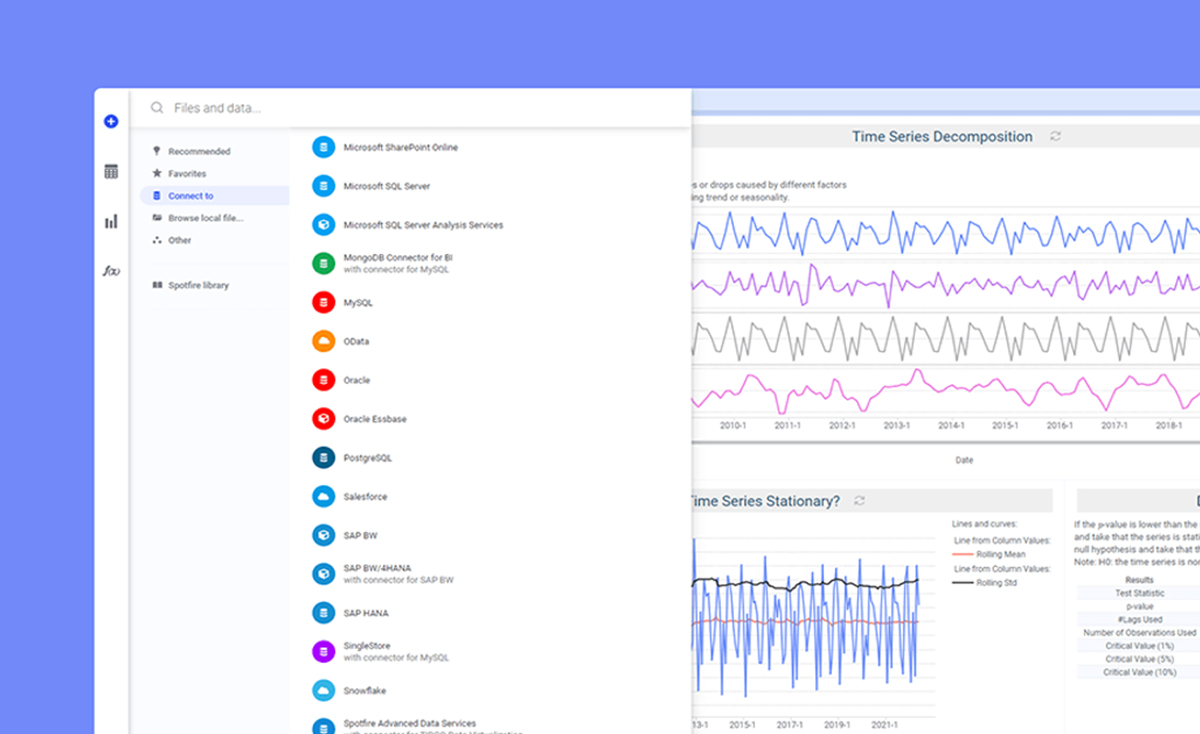Select the OData label
Screen dimensions: 1200x734
tap(356, 341)
